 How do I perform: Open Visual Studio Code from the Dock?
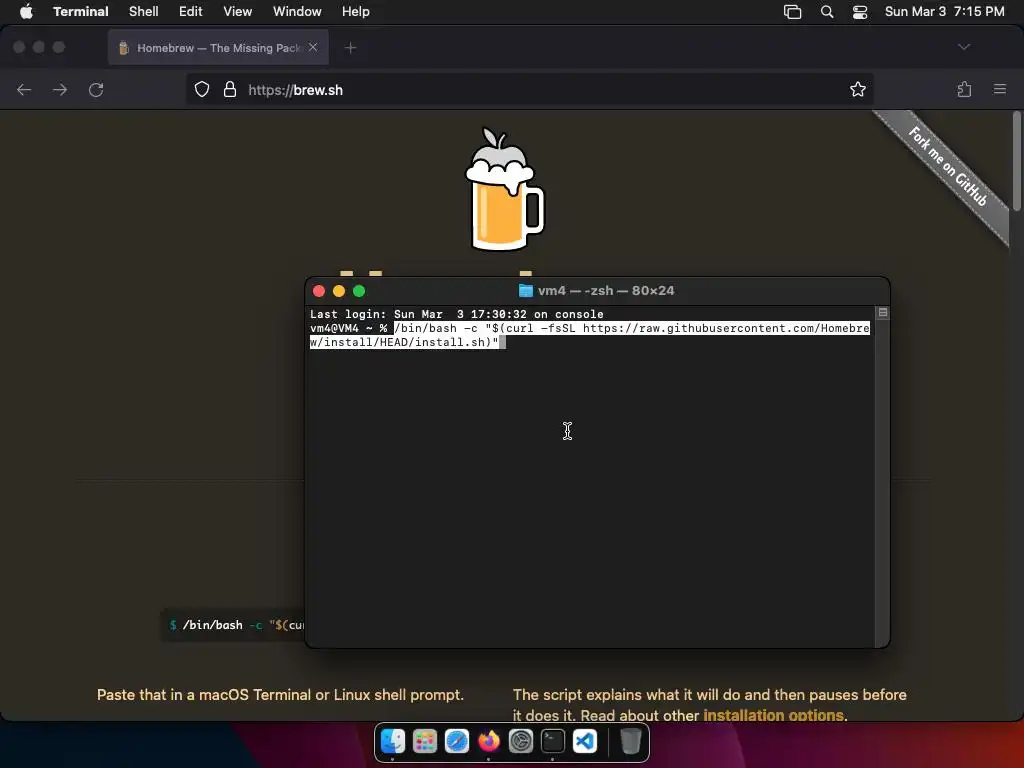coord(584,741)
